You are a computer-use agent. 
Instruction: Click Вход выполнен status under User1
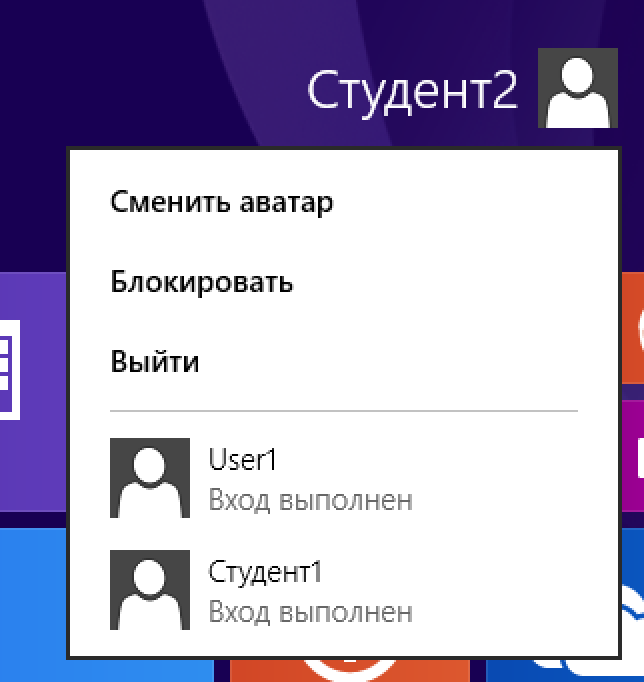click(x=310, y=500)
